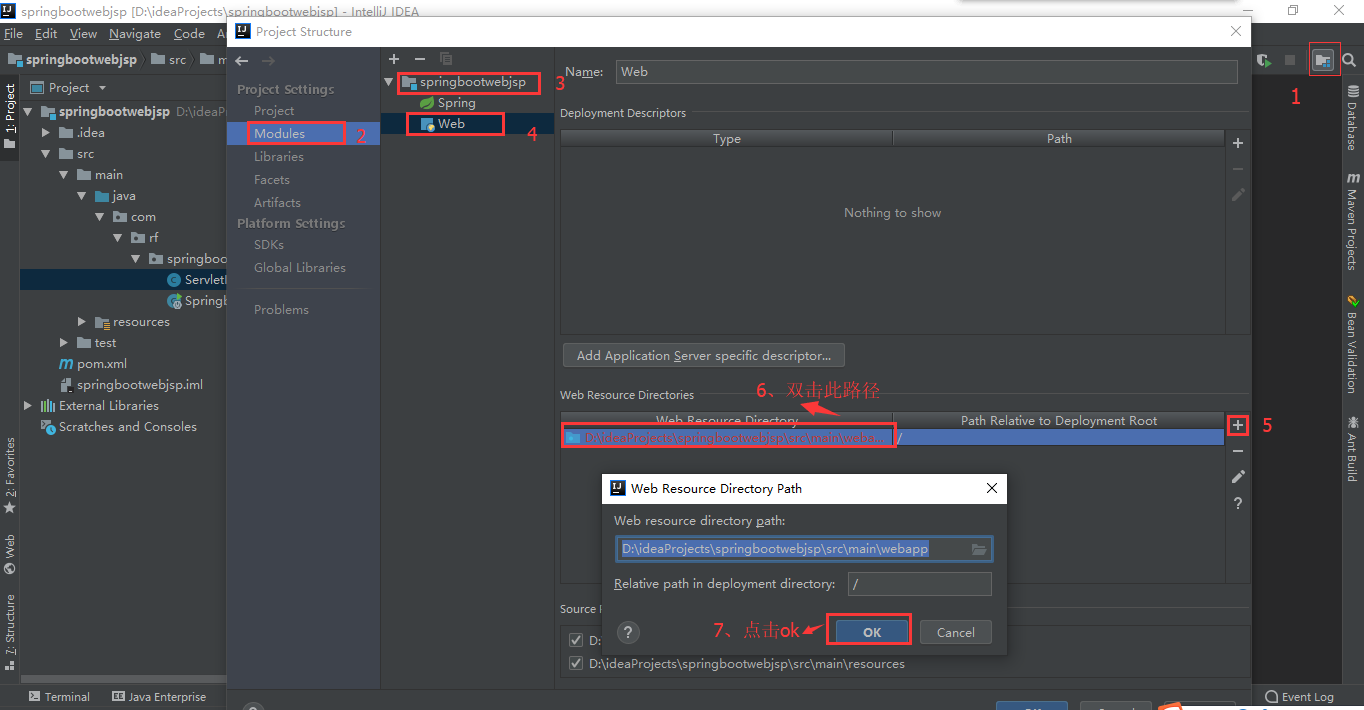The width and height of the screenshot is (1364, 710).
Task: Open the Java Enterprise tool window
Action: 159,697
